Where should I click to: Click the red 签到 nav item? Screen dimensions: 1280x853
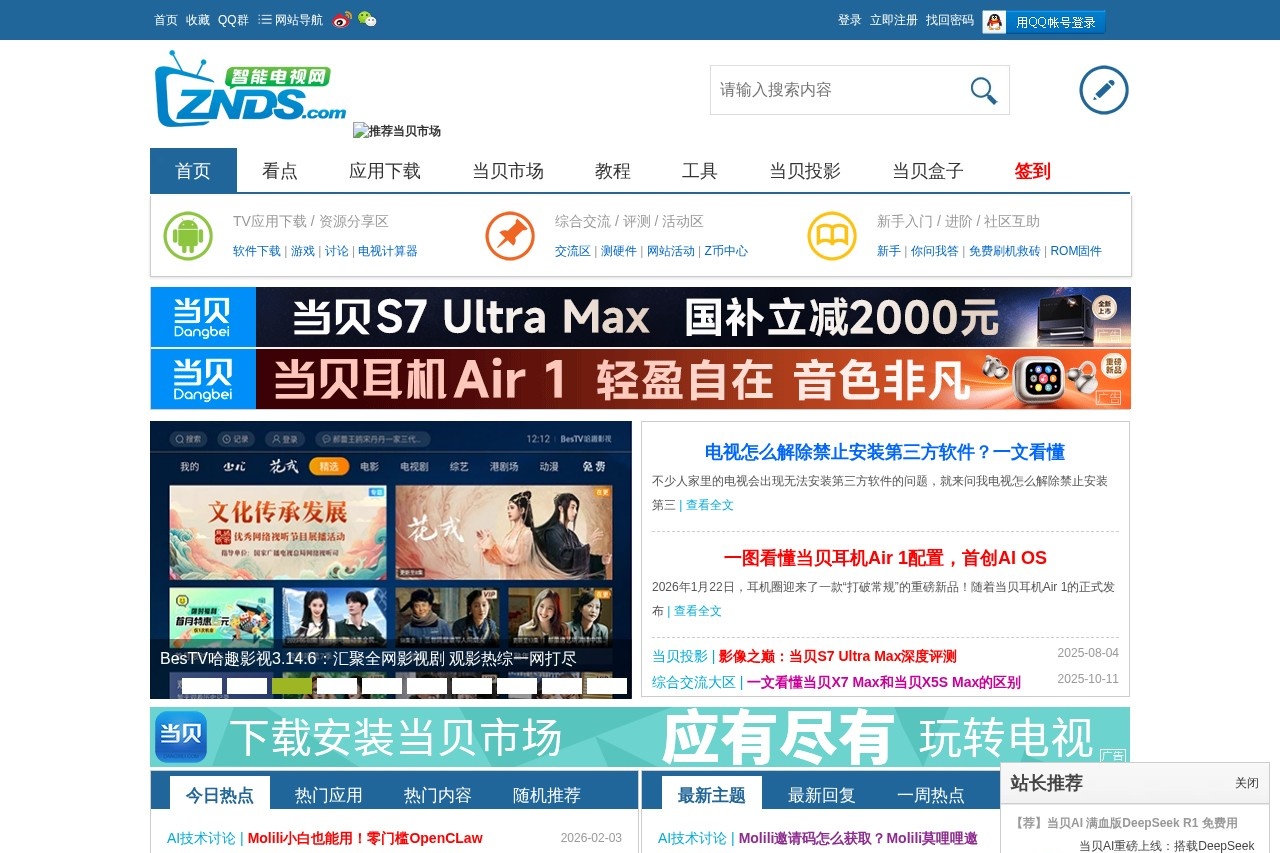click(1033, 171)
